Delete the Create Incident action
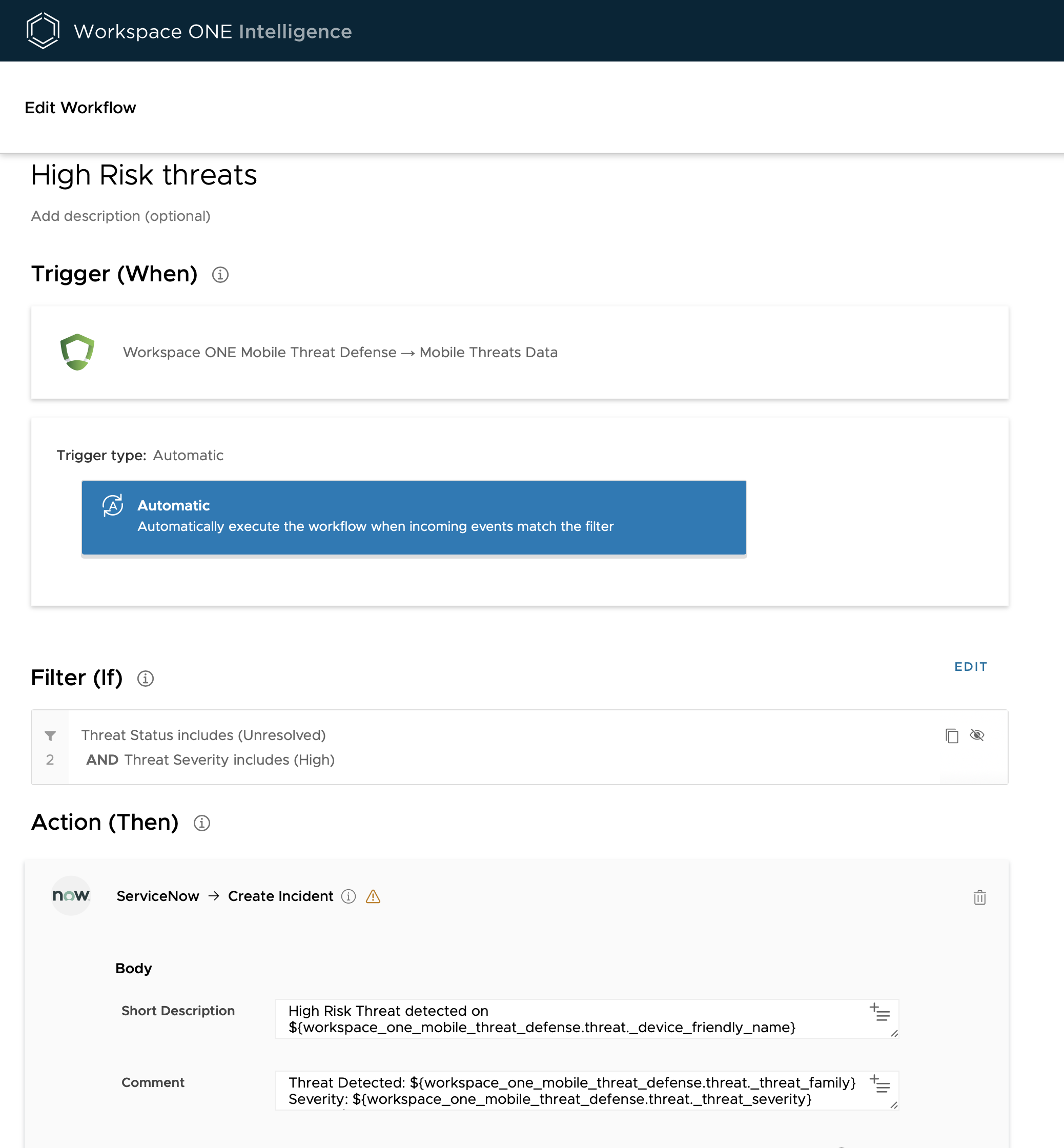The height and width of the screenshot is (1148, 1064). tap(980, 897)
